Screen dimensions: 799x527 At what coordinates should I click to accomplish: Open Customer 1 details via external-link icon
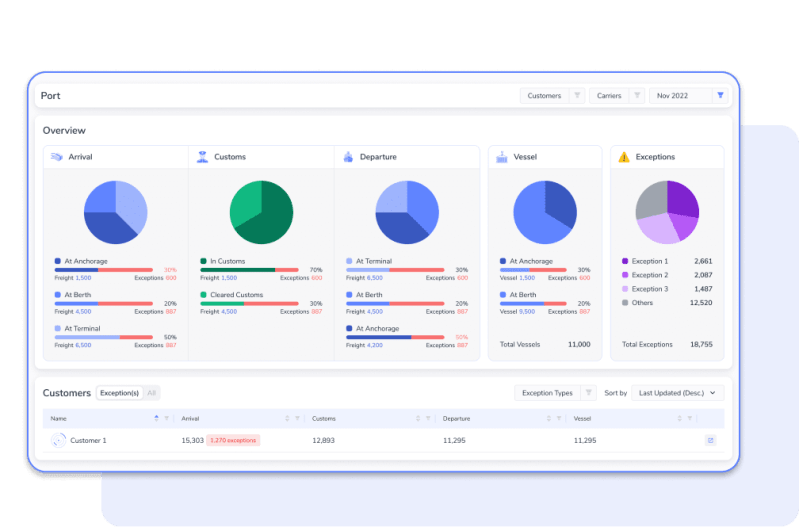click(710, 440)
